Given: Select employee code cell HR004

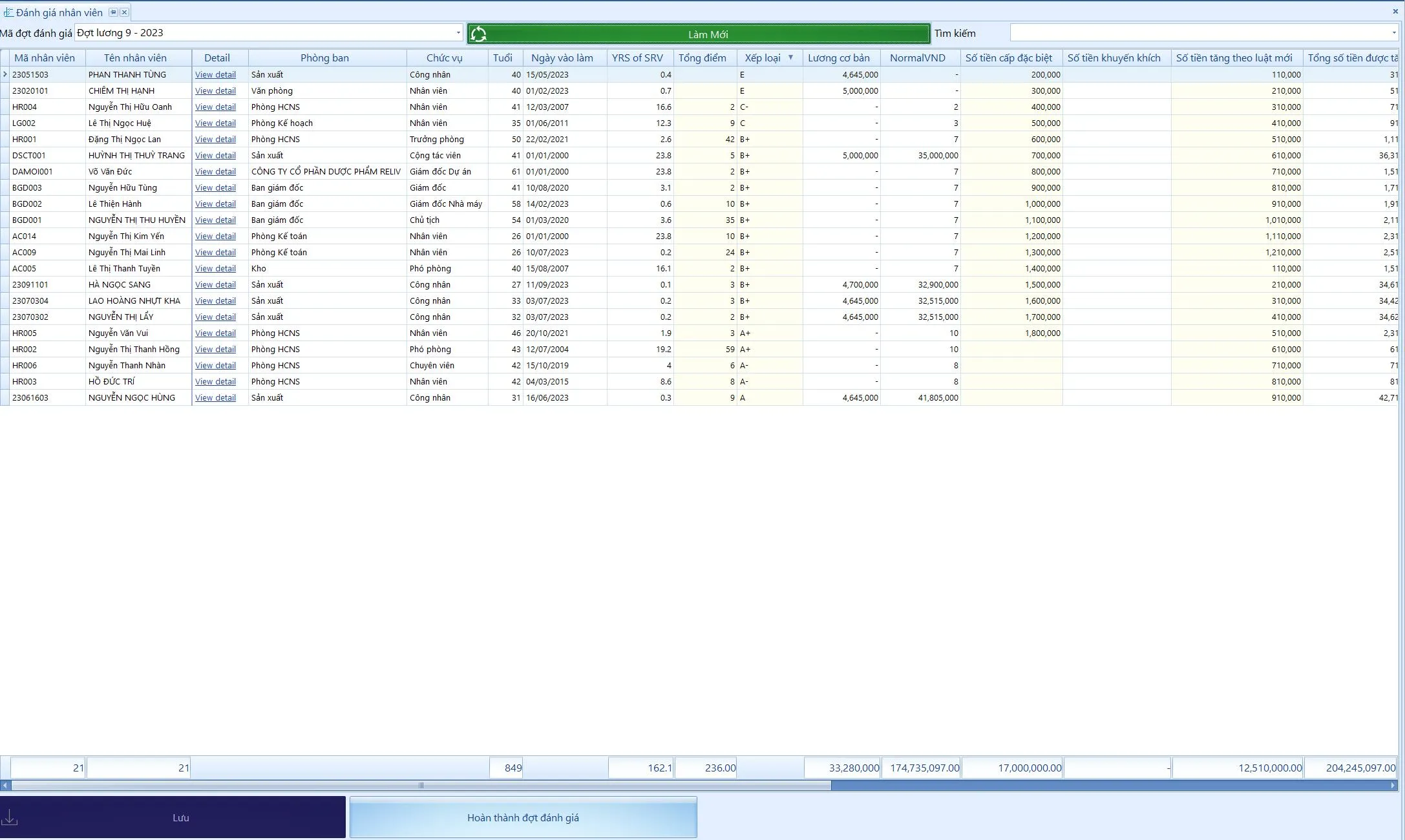Looking at the screenshot, I should coord(47,107).
